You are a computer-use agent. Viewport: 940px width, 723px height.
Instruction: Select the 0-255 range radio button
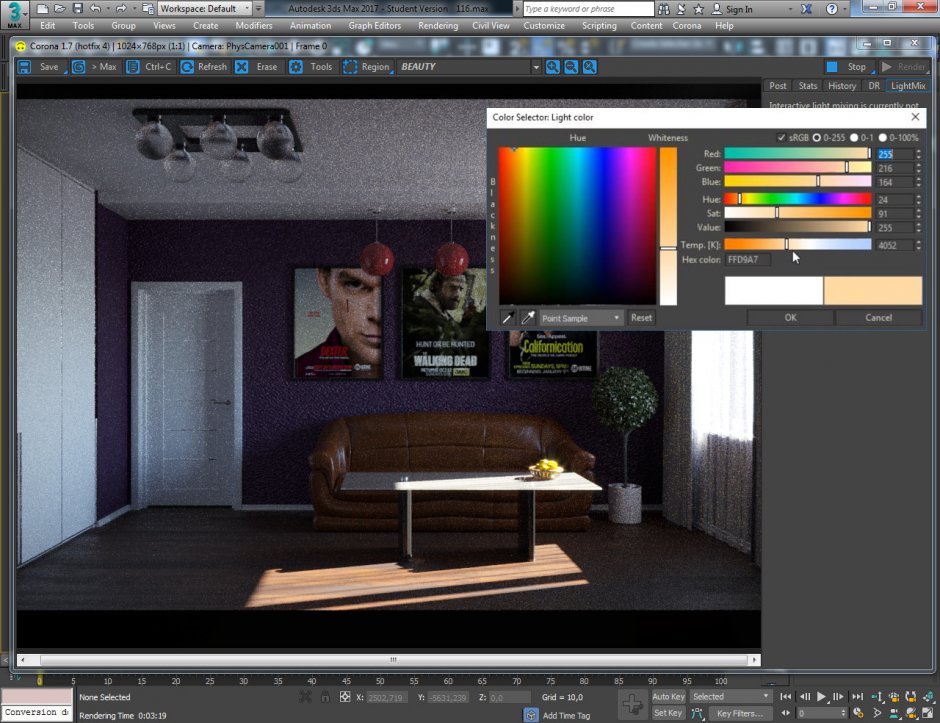point(817,138)
